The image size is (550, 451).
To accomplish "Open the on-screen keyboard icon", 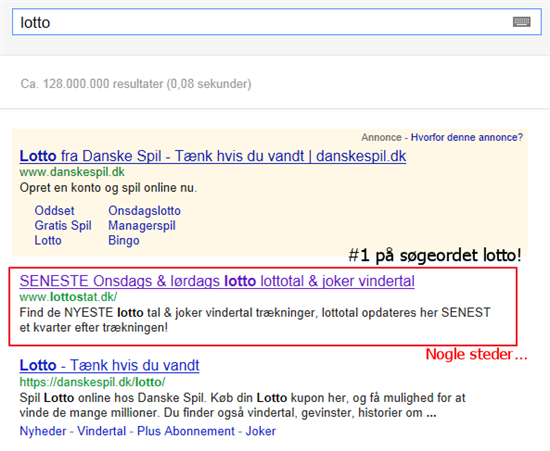I will (x=522, y=22).
